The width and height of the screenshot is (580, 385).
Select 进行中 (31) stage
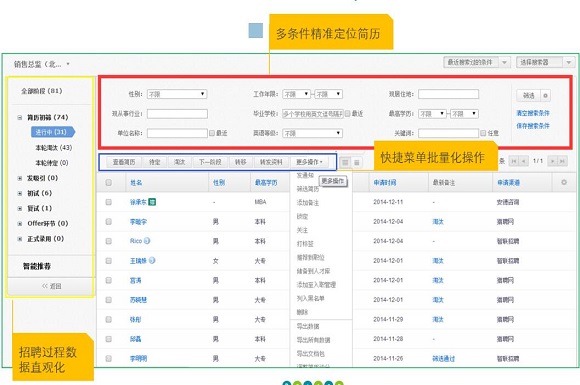point(53,132)
